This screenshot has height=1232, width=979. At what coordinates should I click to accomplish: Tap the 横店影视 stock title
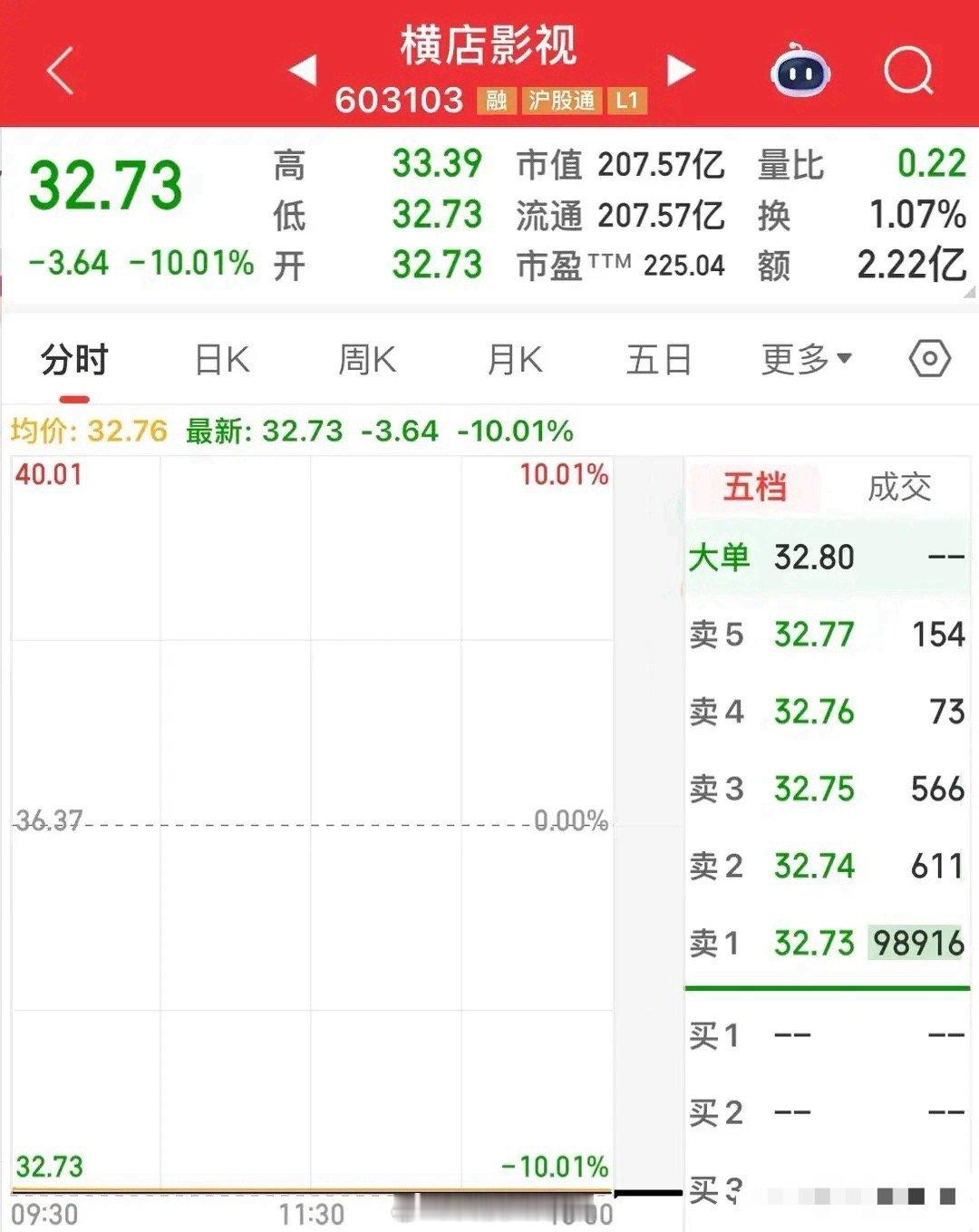pos(489,45)
